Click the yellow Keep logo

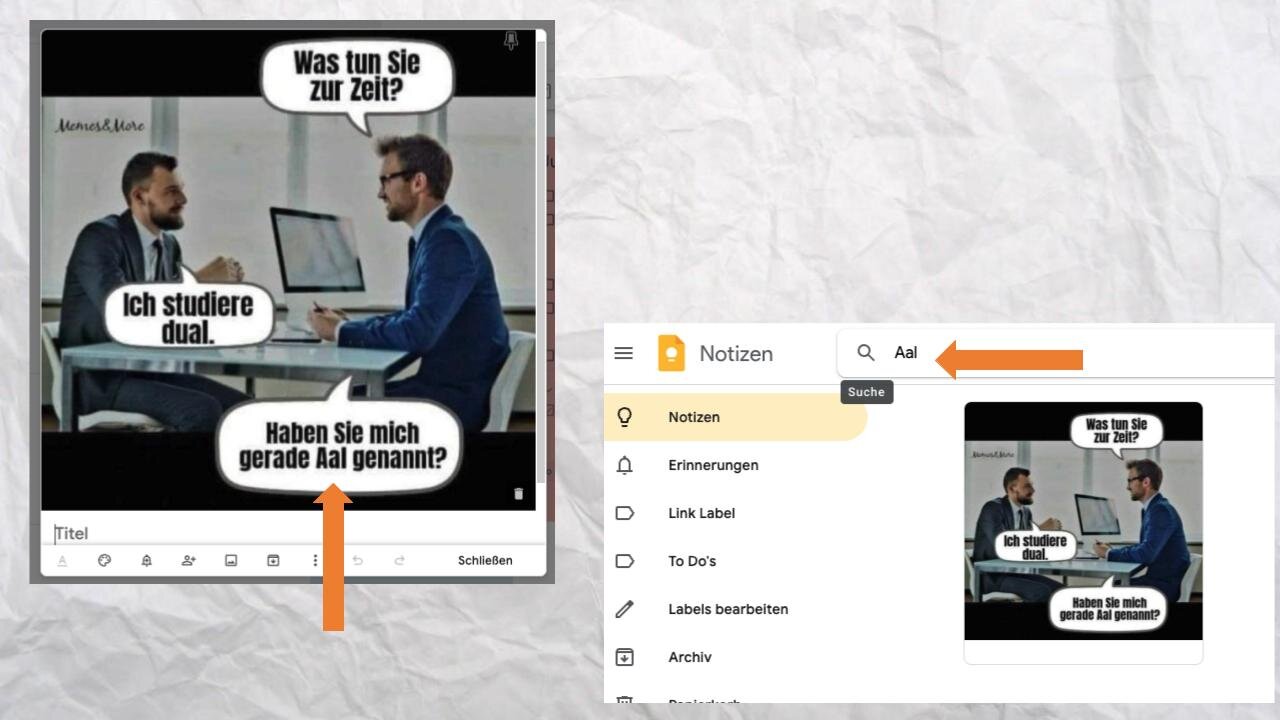coord(671,353)
